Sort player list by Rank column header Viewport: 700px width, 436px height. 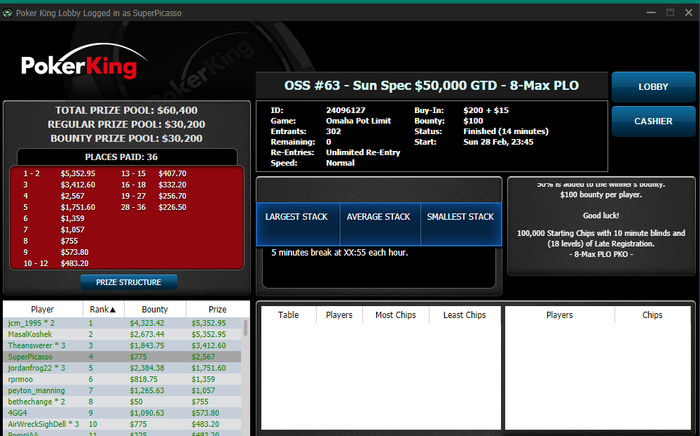[x=103, y=309]
